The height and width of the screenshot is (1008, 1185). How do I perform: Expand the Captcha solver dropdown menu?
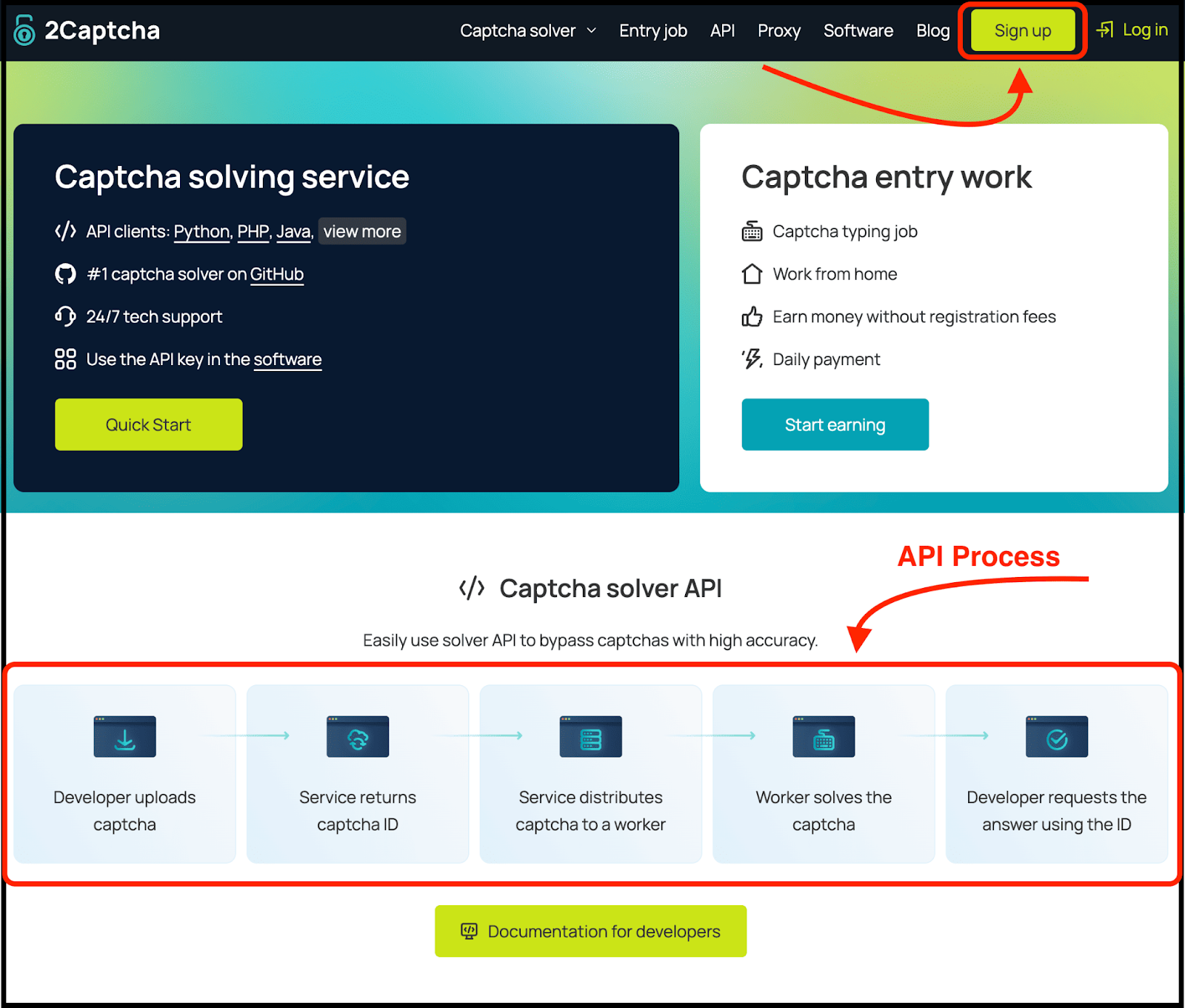527,30
